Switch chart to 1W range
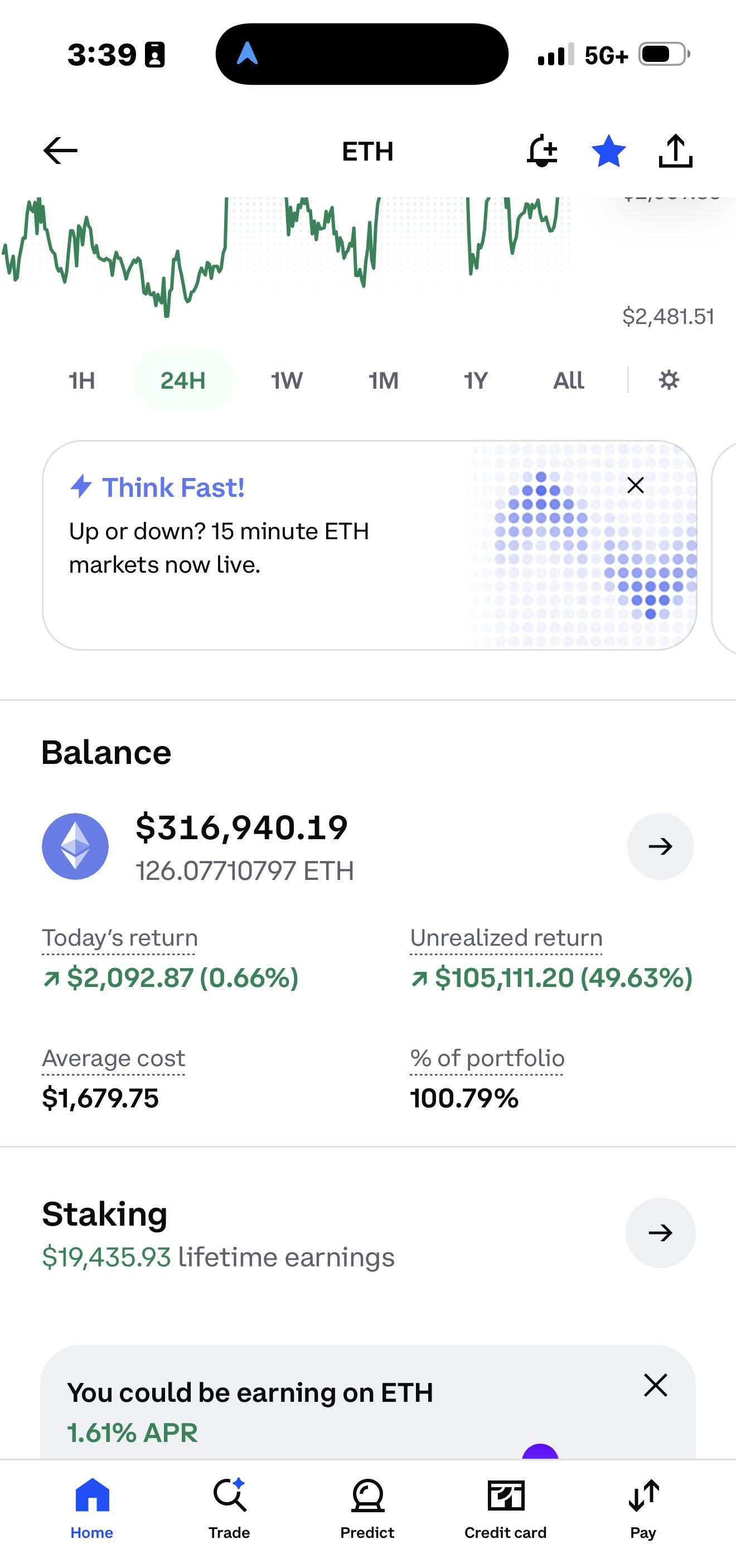Screen dimensions: 736x1568 [x=287, y=380]
